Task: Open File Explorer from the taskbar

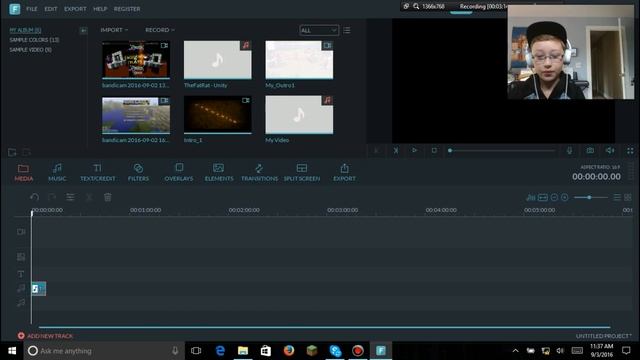Action: click(243, 351)
